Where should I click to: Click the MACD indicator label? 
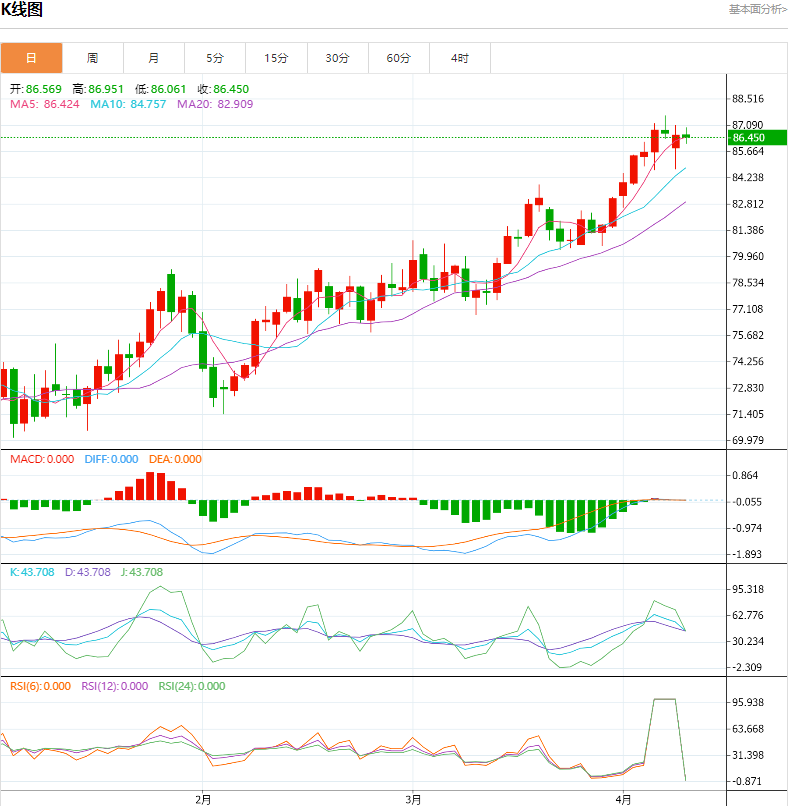(x=42, y=459)
